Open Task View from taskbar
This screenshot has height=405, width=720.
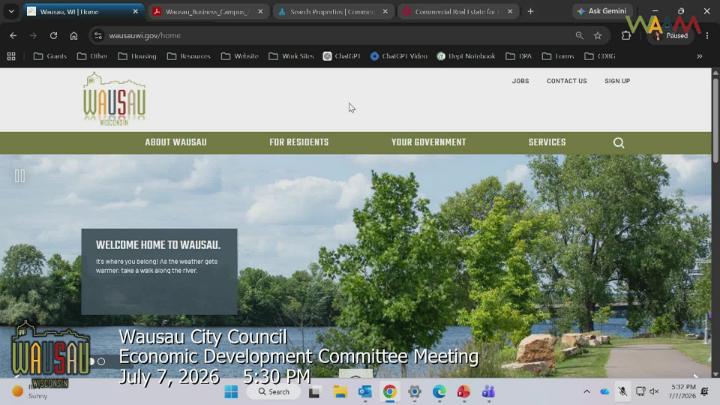click(314, 392)
